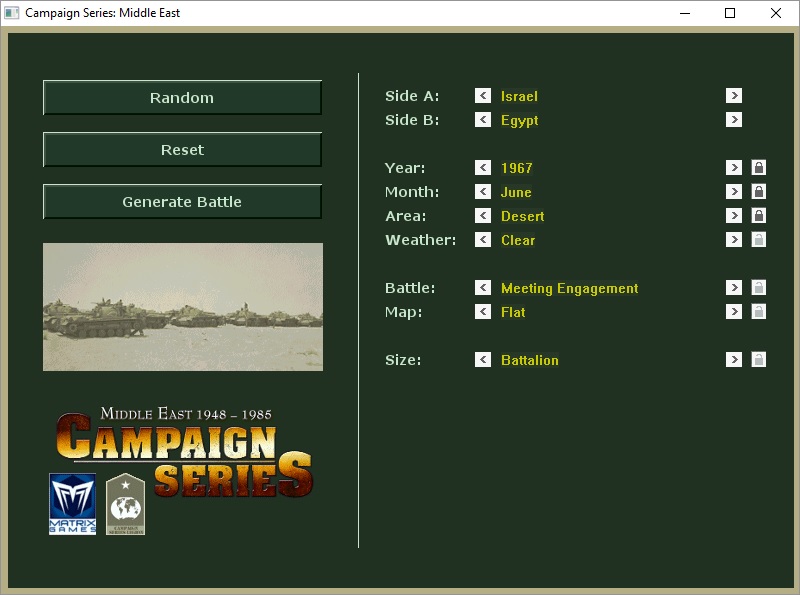Click the Campaign Series title logo

[185, 452]
